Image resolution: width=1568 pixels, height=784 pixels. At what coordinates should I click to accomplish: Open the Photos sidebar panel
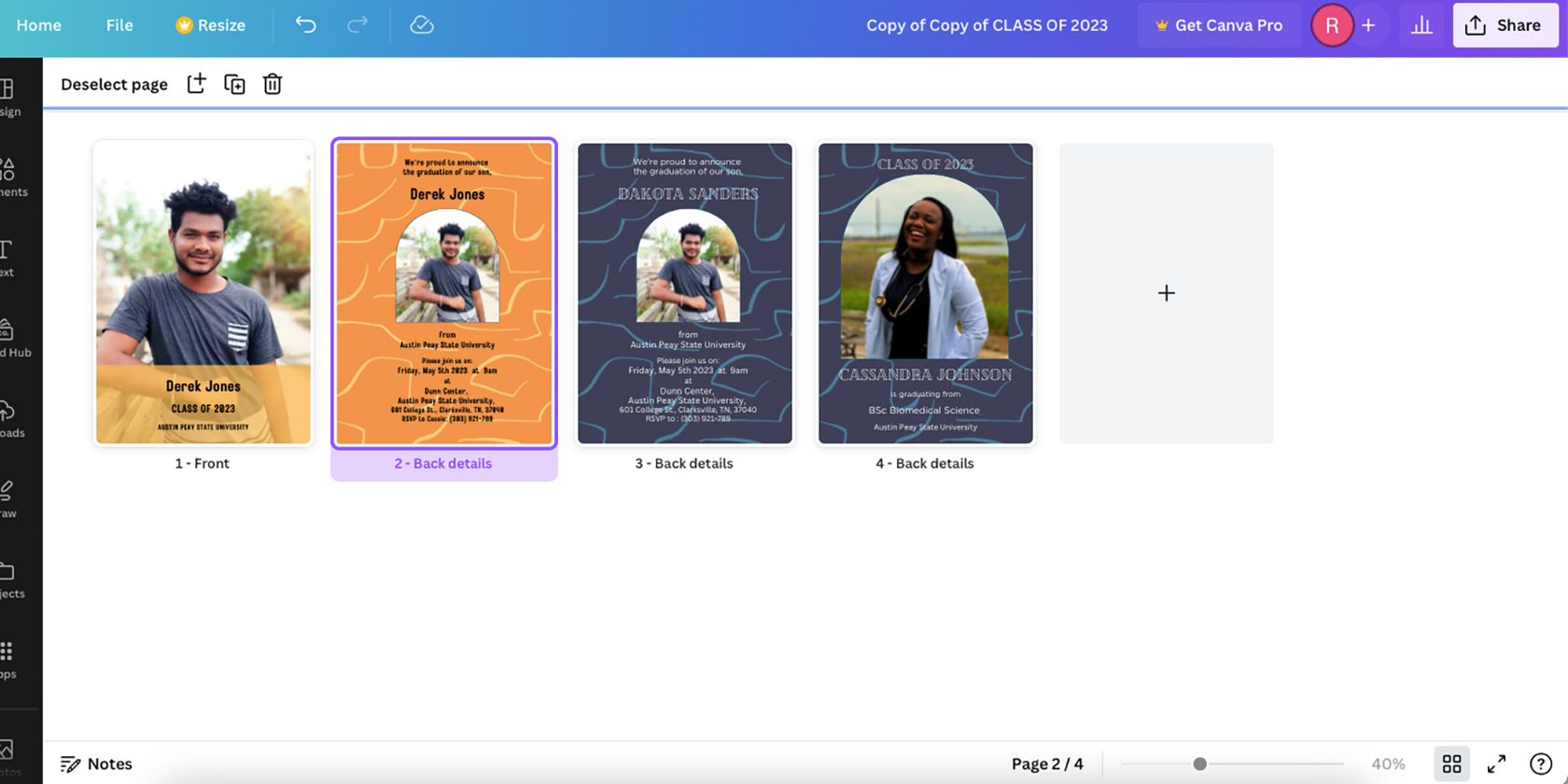pos(10,756)
